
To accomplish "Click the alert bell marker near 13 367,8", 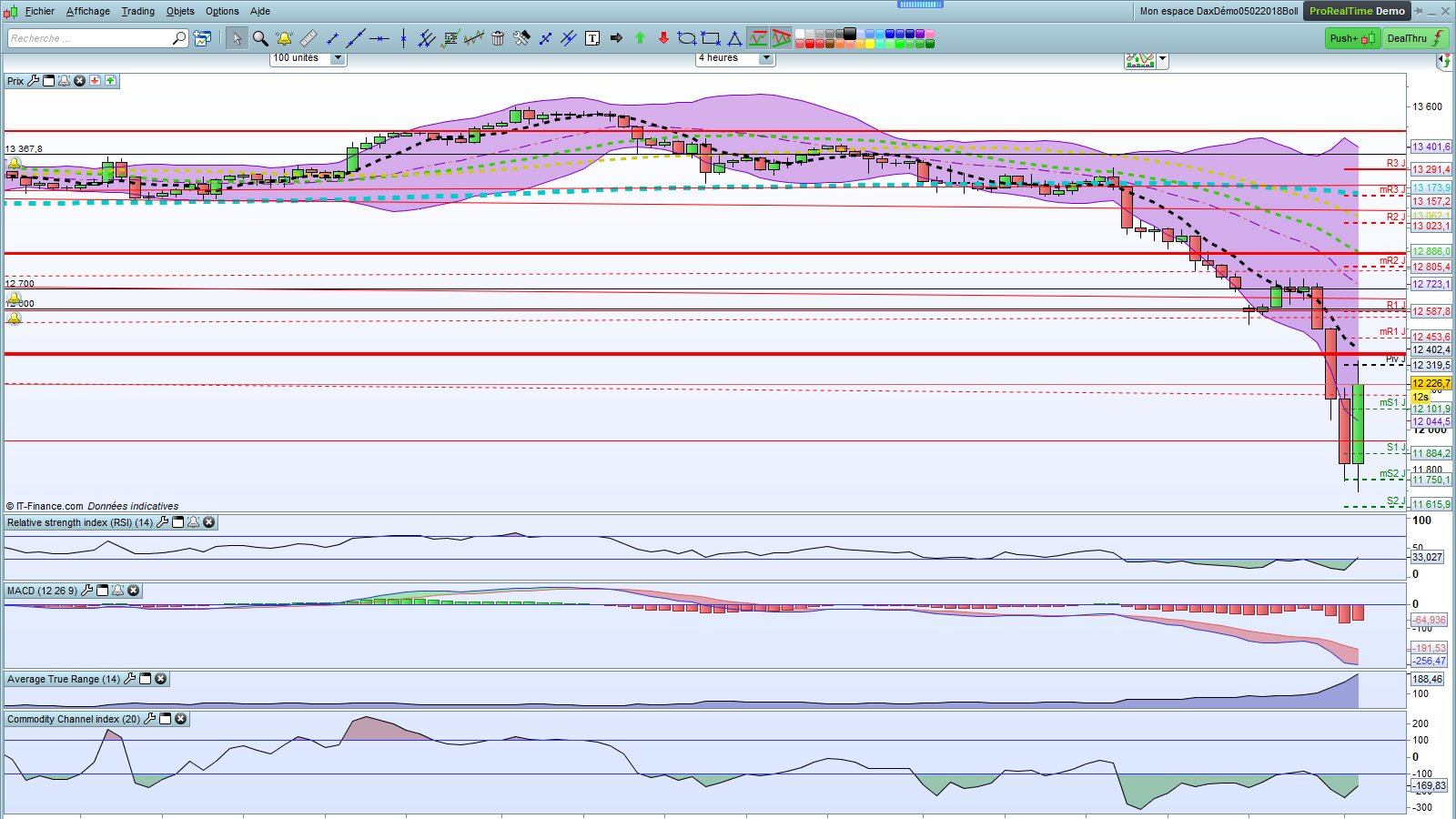I will (15, 164).
